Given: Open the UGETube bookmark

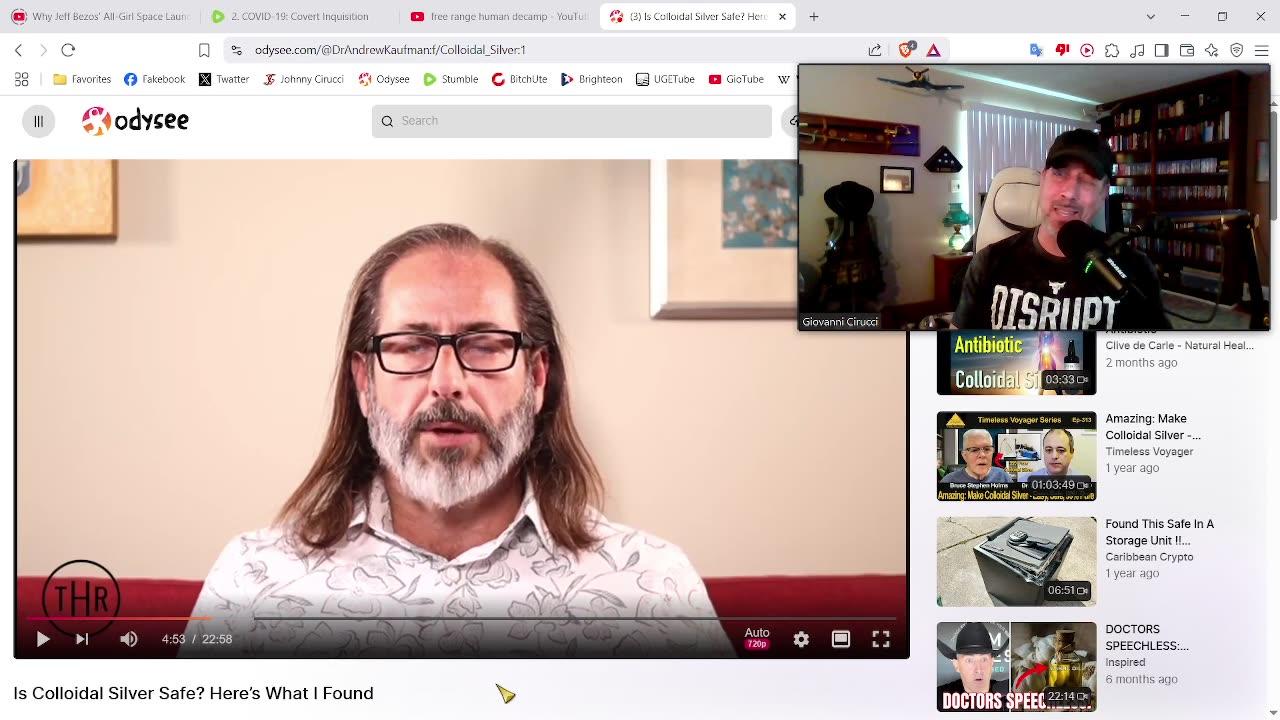Looking at the screenshot, I should pyautogui.click(x=665, y=79).
